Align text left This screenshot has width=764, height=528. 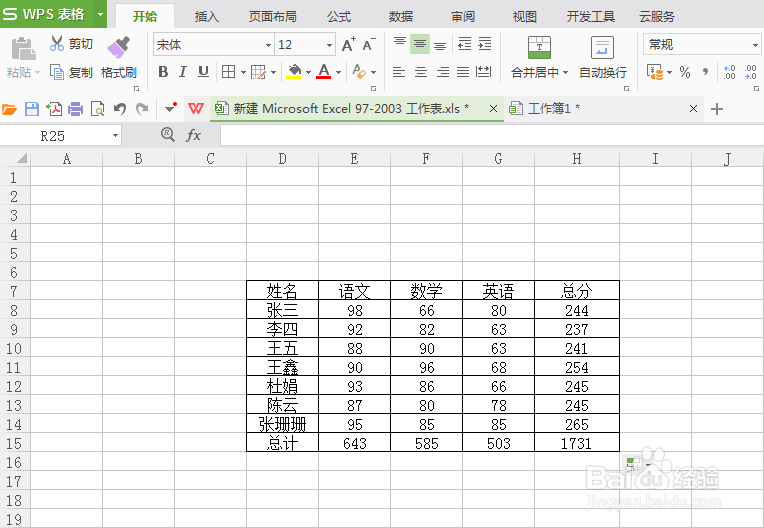(x=399, y=73)
